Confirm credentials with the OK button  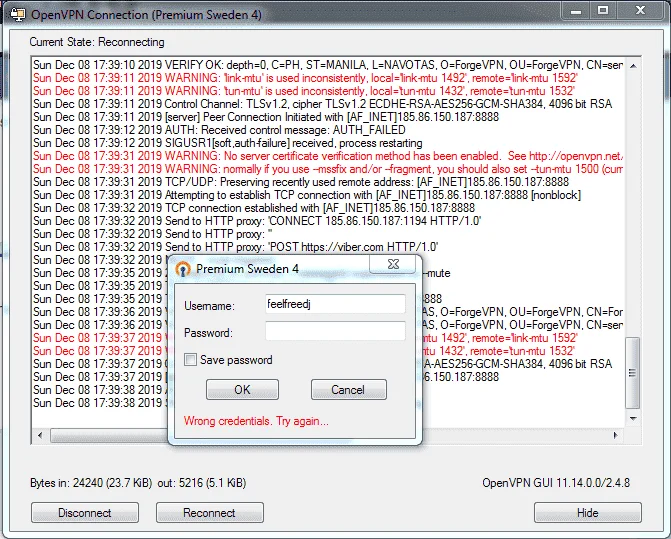tap(242, 390)
